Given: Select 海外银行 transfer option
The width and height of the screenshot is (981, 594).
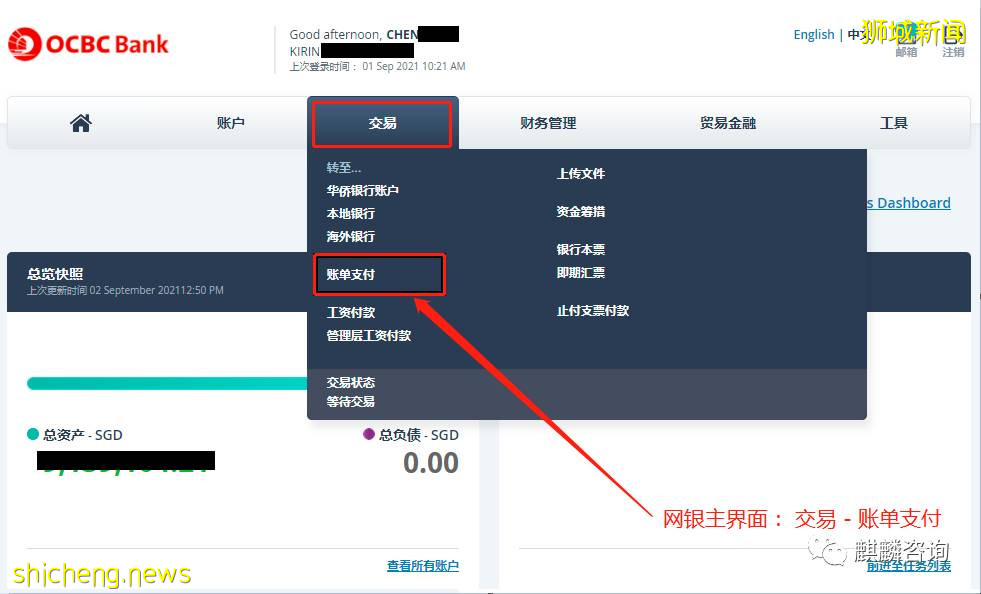Looking at the screenshot, I should point(349,238).
